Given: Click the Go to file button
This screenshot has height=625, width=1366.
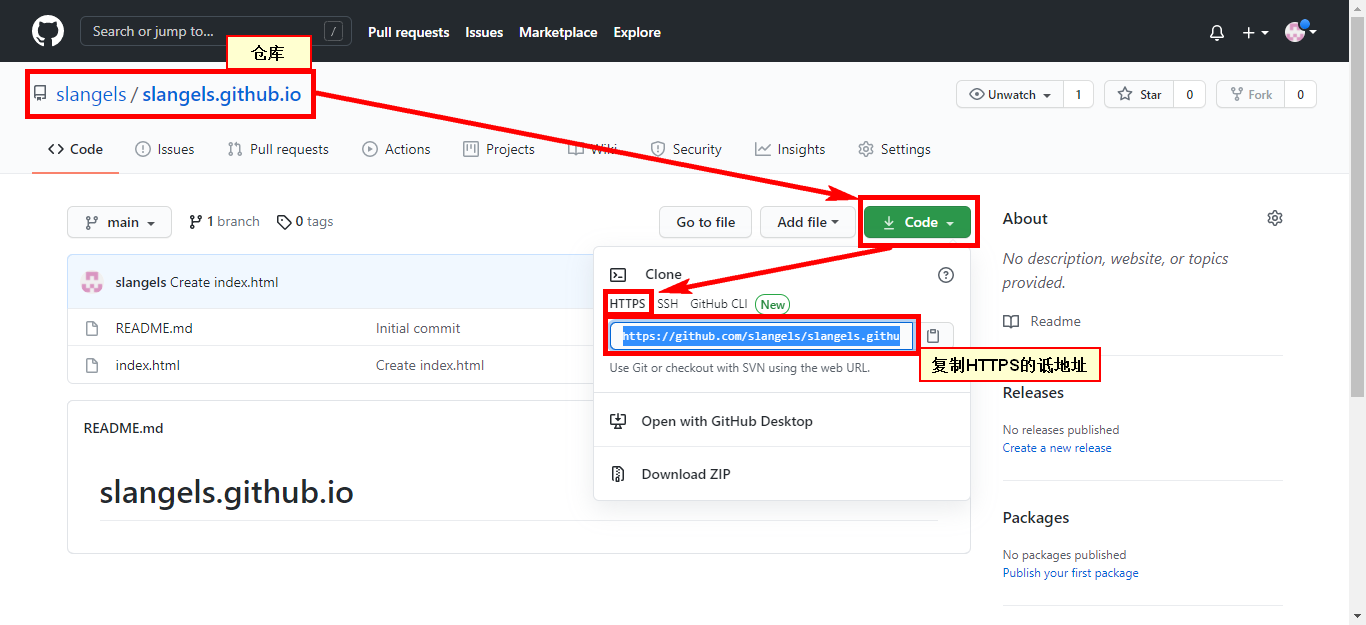Looking at the screenshot, I should tap(705, 222).
